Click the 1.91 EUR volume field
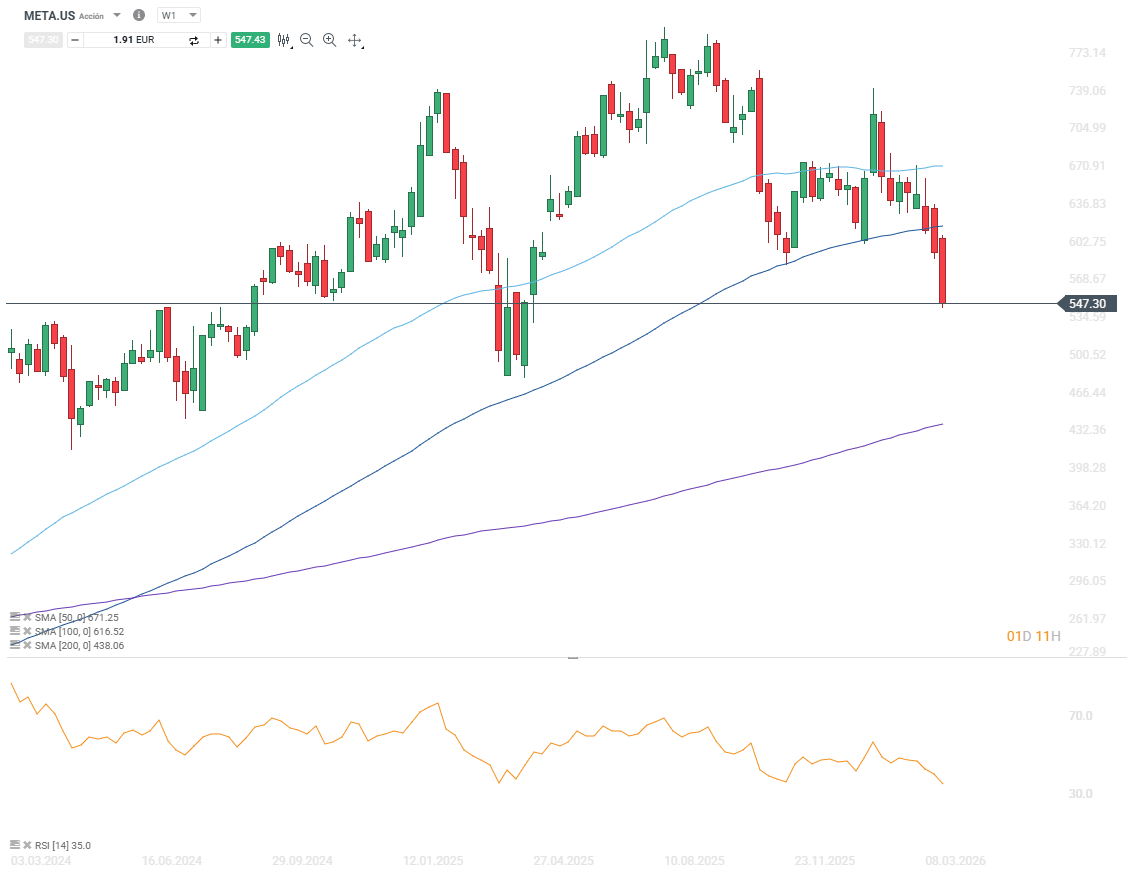Image resolution: width=1127 pixels, height=872 pixels. pyautogui.click(x=135, y=40)
